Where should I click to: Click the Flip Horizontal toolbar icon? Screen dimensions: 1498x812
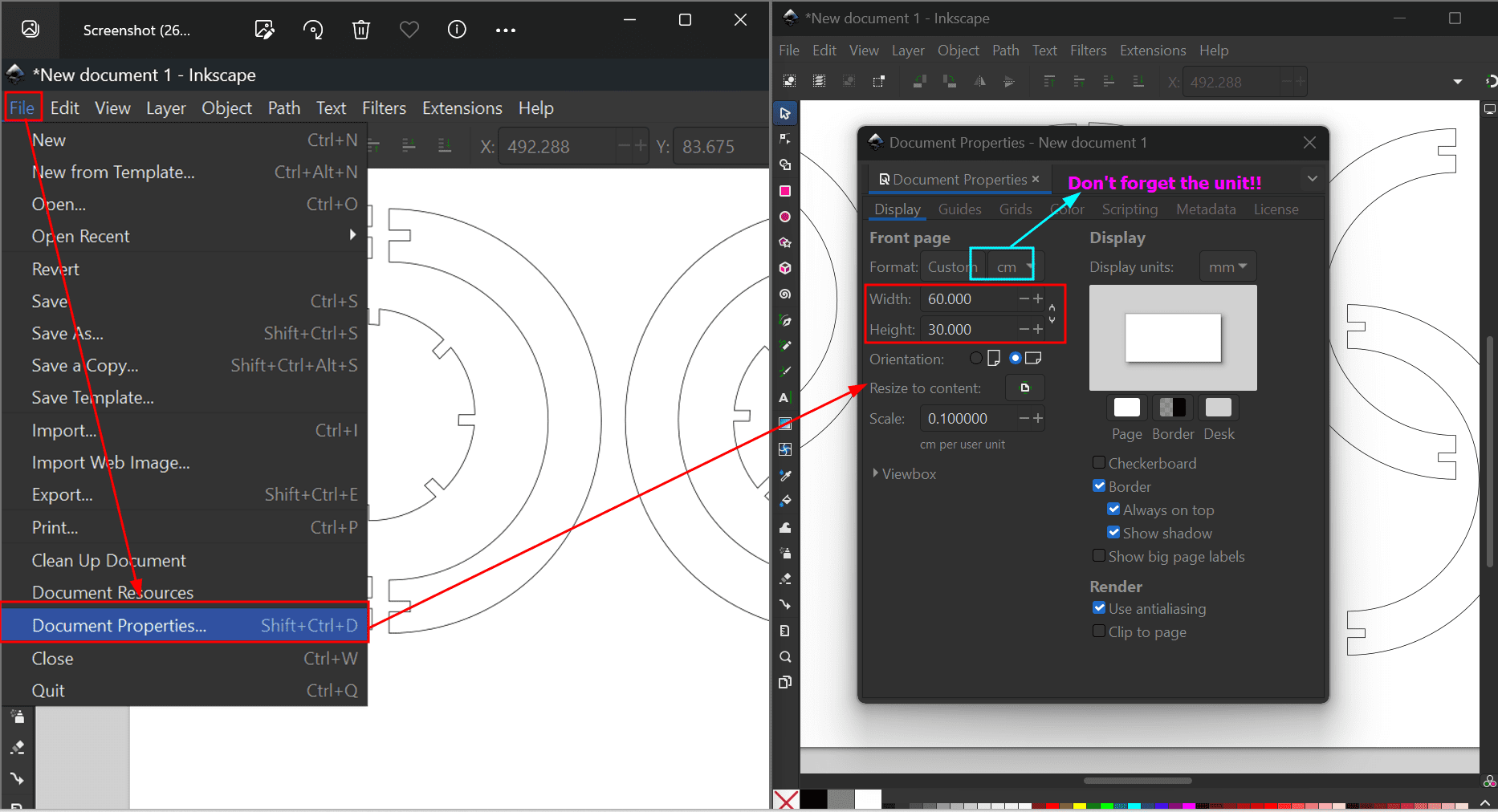pos(980,81)
